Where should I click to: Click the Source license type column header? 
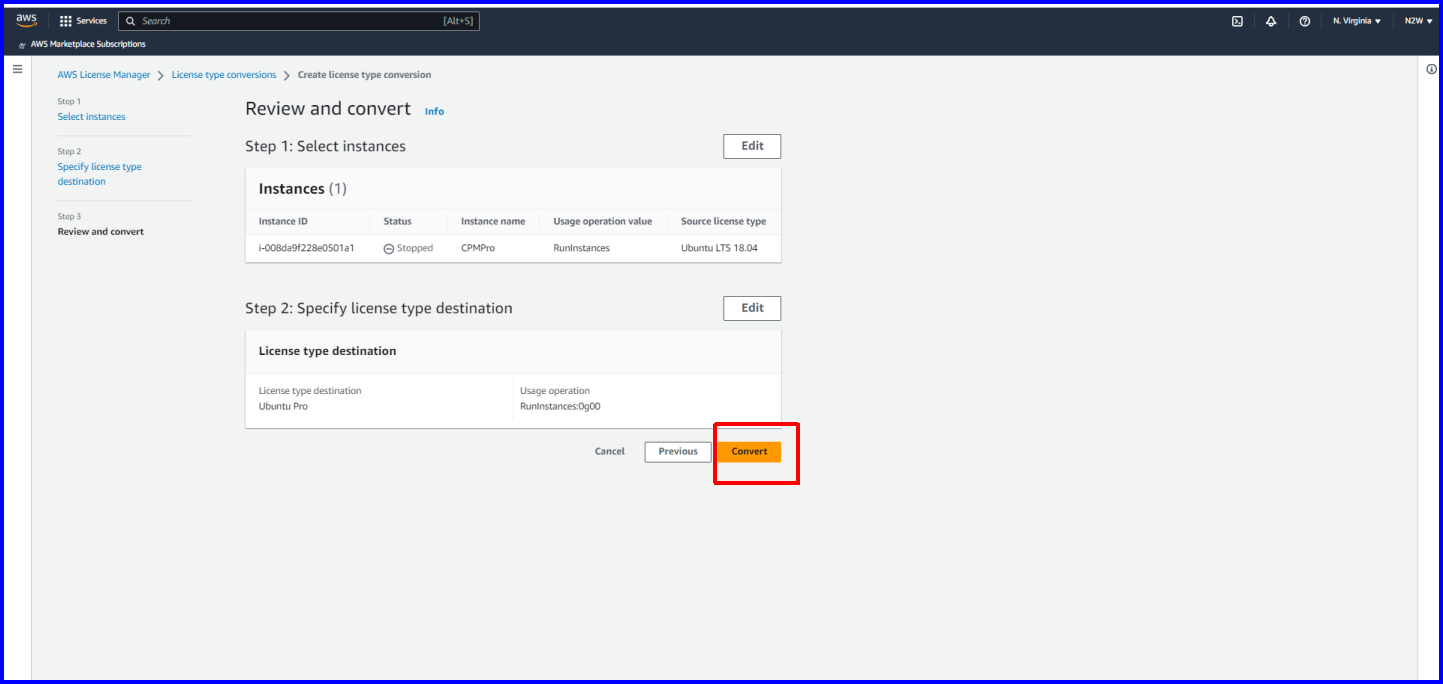(724, 221)
